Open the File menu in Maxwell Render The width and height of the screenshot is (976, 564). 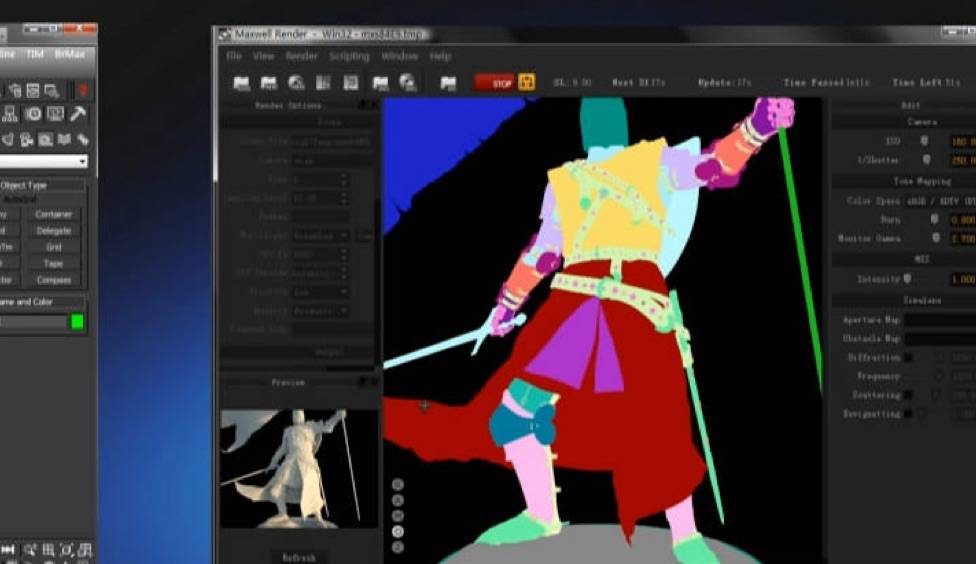234,56
